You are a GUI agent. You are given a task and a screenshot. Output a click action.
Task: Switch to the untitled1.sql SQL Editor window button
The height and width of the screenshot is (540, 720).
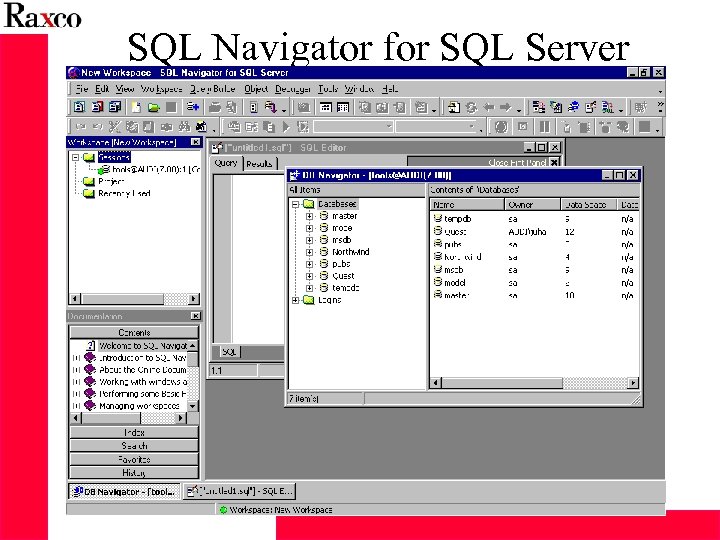click(x=239, y=491)
